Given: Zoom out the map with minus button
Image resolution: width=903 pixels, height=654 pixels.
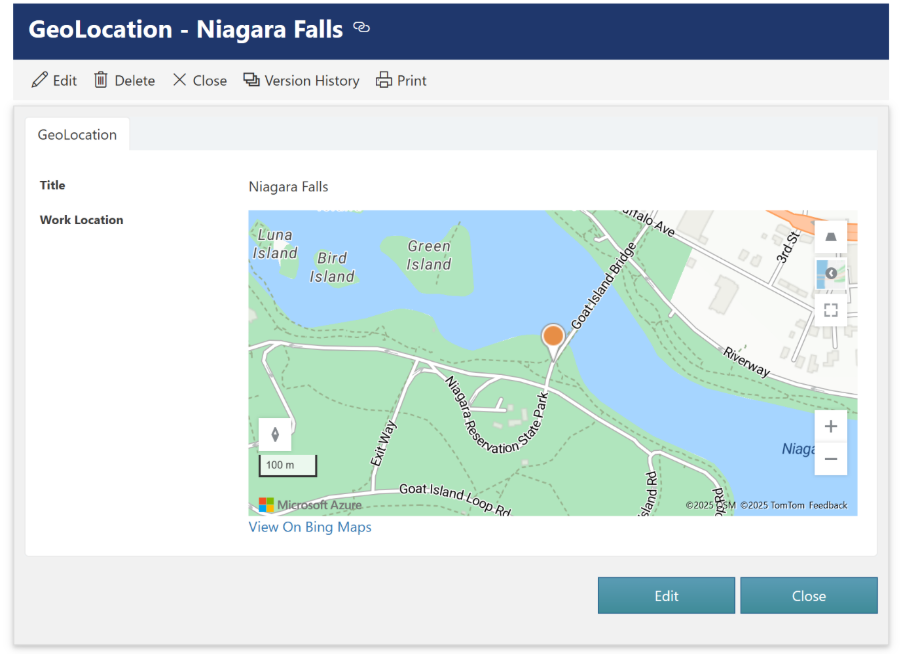Looking at the screenshot, I should point(830,460).
